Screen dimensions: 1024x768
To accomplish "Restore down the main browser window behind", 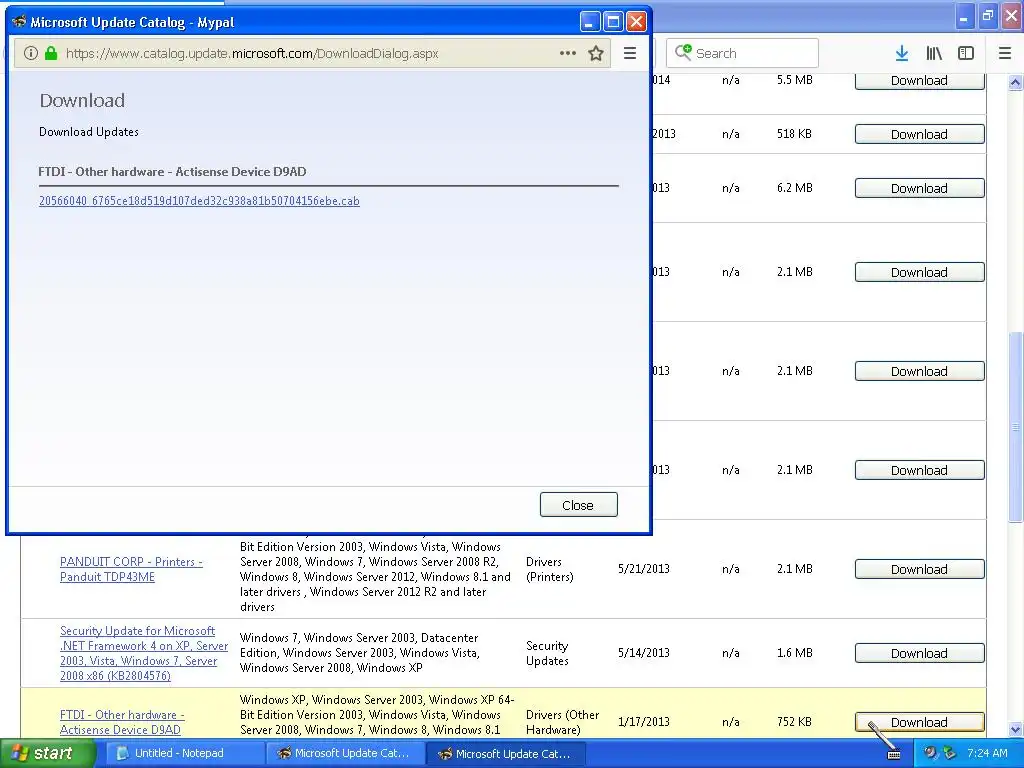I will [x=988, y=17].
